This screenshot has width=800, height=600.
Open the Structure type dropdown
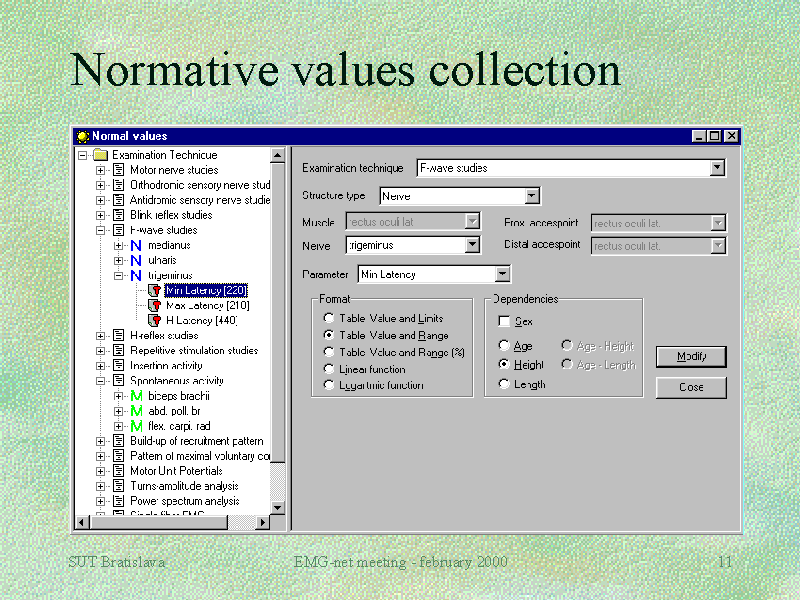(533, 196)
